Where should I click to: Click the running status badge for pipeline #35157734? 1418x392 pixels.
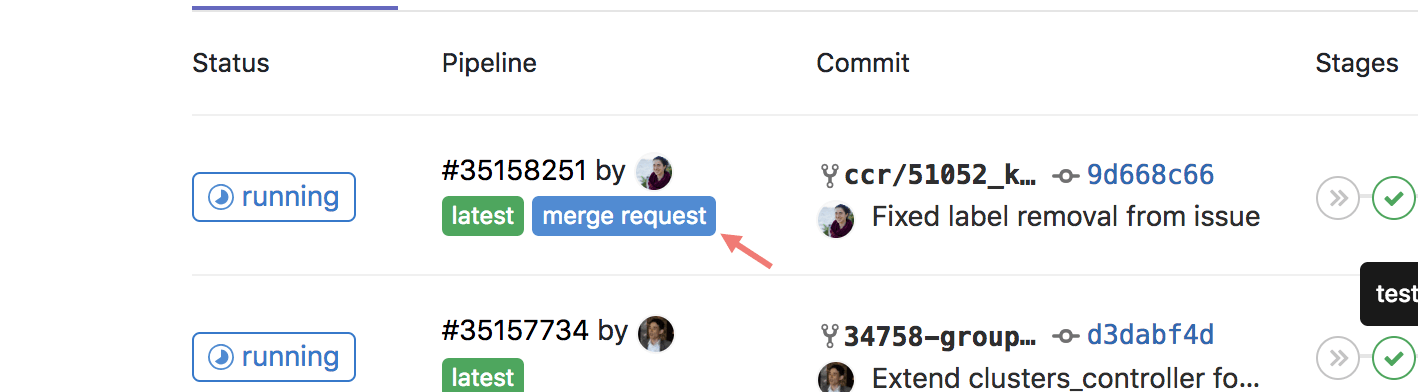[274, 357]
